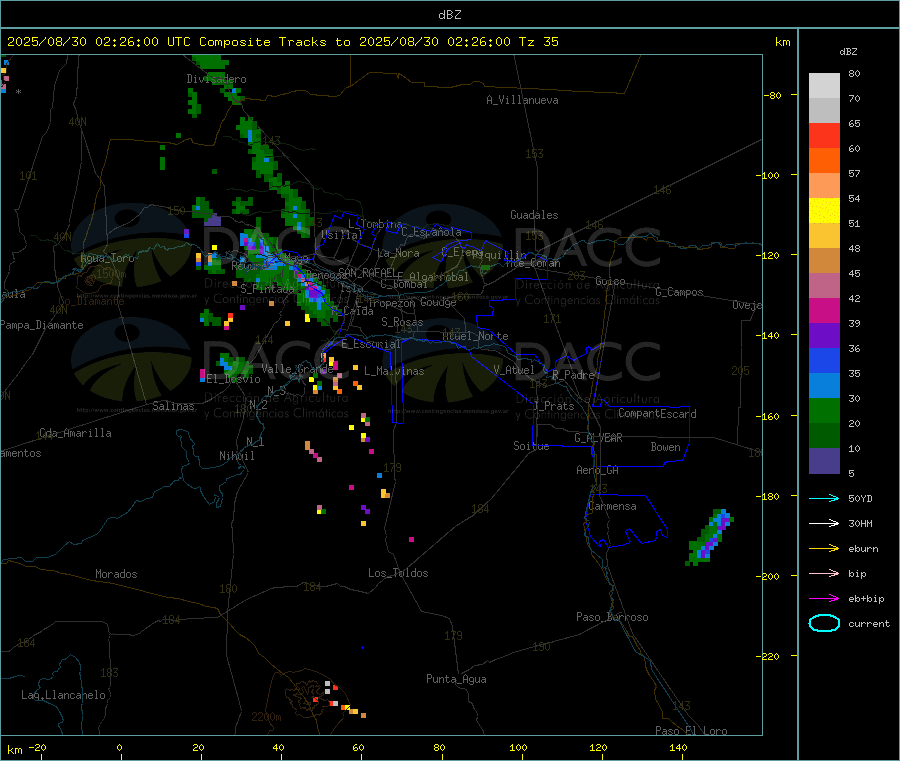Image resolution: width=900 pixels, height=761 pixels.
Task: Click the Bowen map label
Action: click(x=665, y=447)
